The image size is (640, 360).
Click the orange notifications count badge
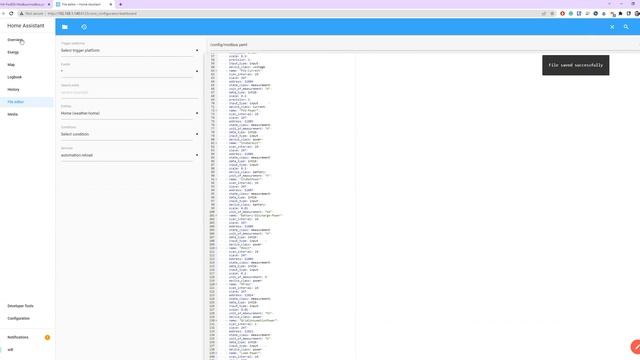(47, 338)
